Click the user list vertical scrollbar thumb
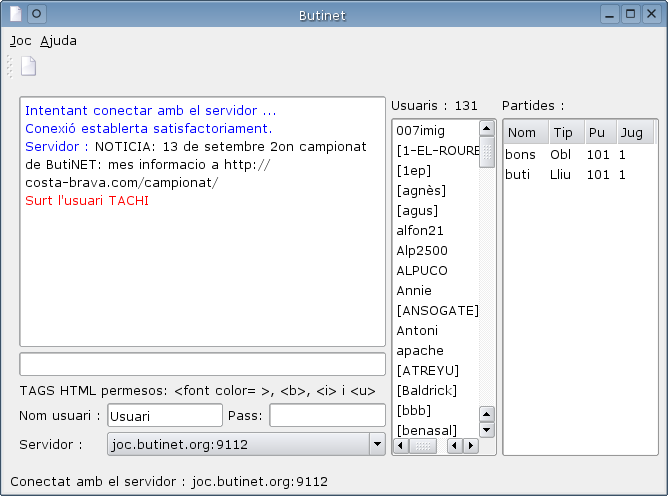The height and width of the screenshot is (496, 668). (487, 152)
